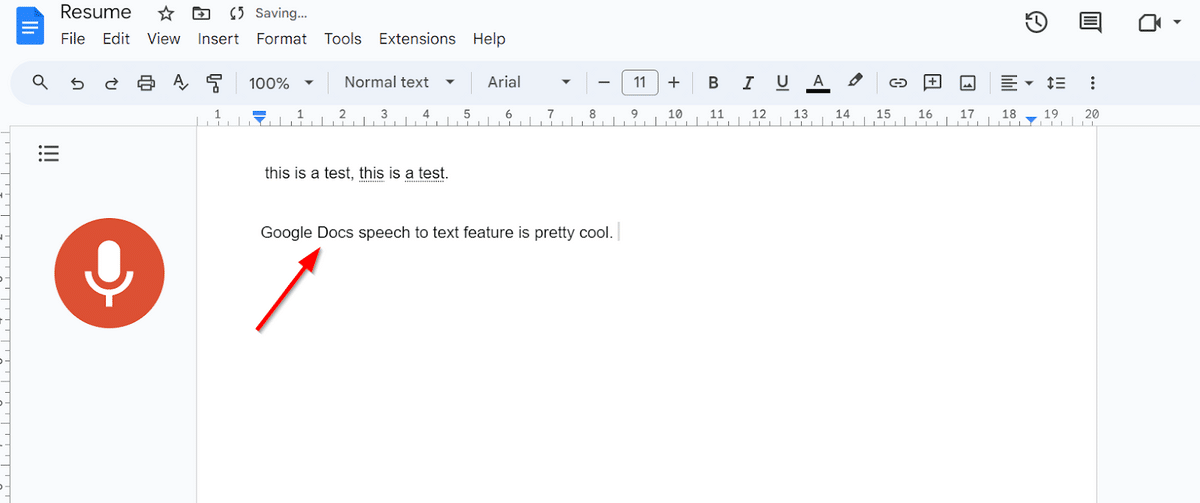The image size is (1200, 503).
Task: Open the insert link tool
Action: [x=898, y=83]
